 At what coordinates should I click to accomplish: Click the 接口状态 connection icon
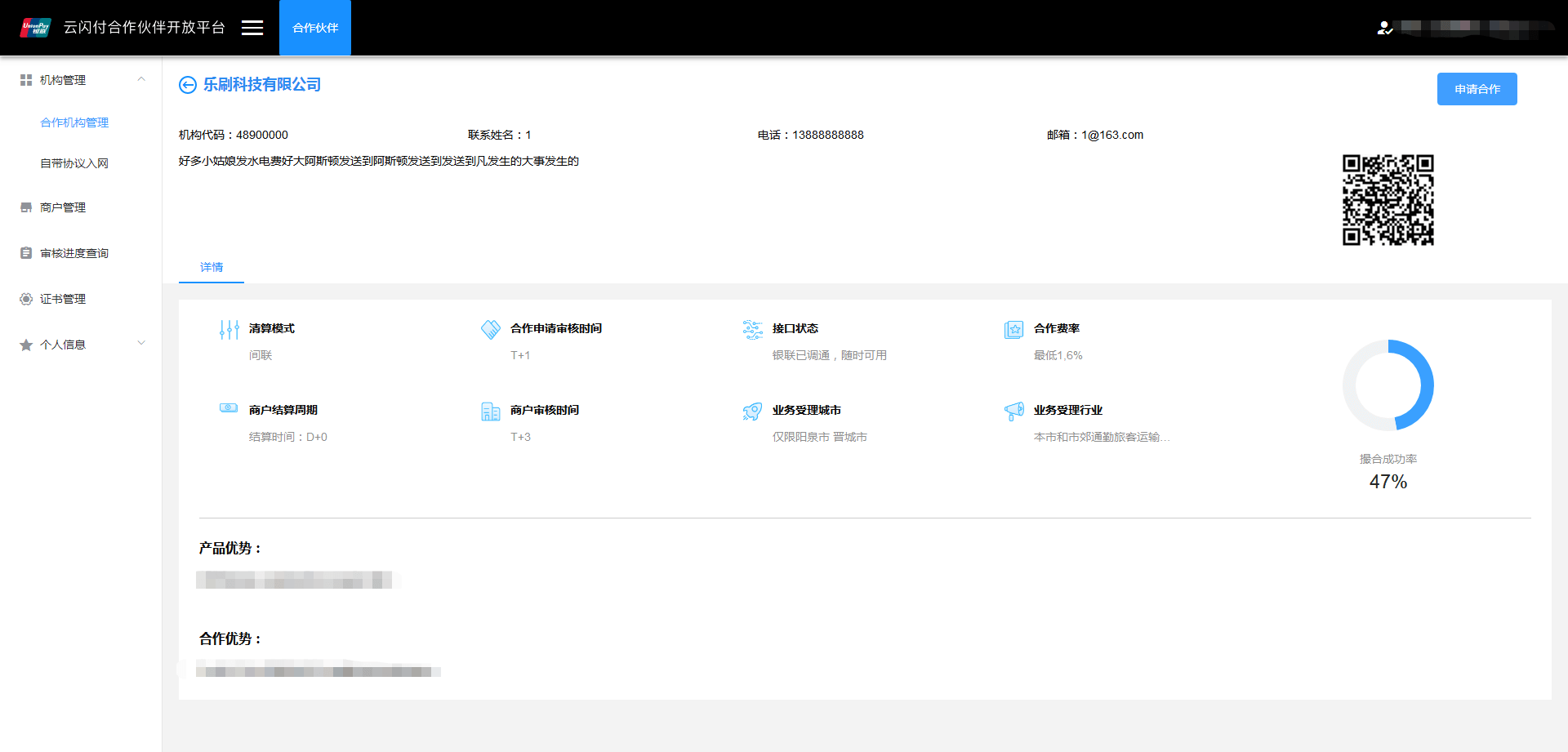pos(753,329)
